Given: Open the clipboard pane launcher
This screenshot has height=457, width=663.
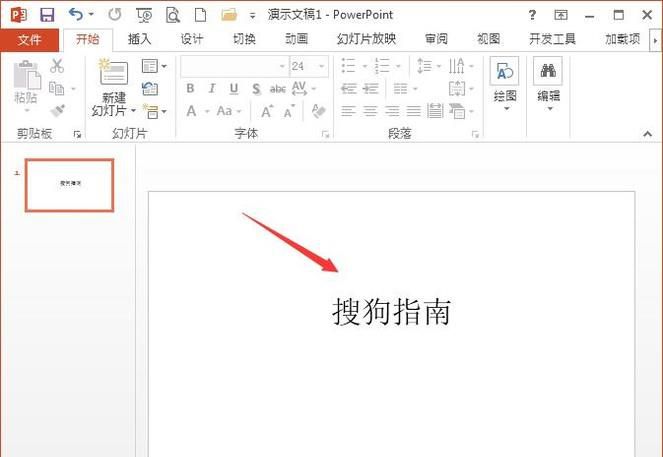Looking at the screenshot, I should point(77,134).
